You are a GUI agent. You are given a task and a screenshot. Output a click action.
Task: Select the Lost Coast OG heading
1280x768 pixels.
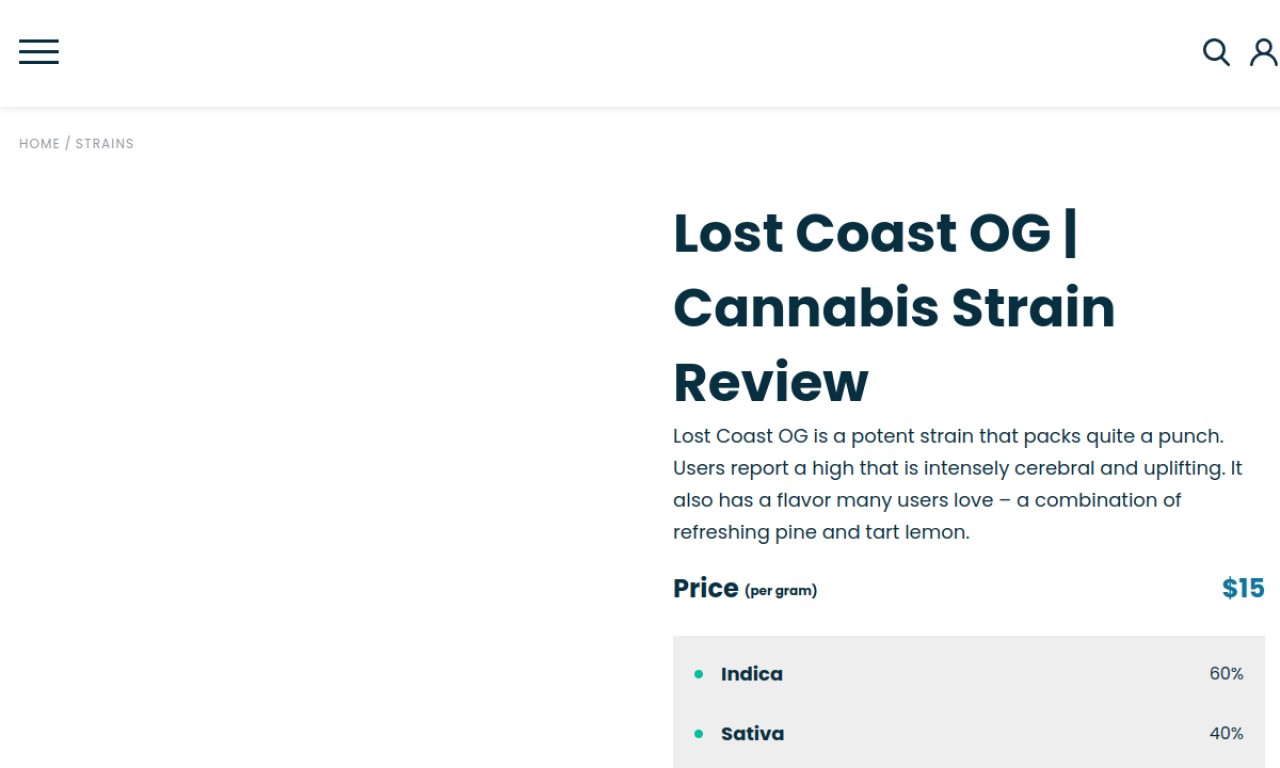tap(894, 307)
